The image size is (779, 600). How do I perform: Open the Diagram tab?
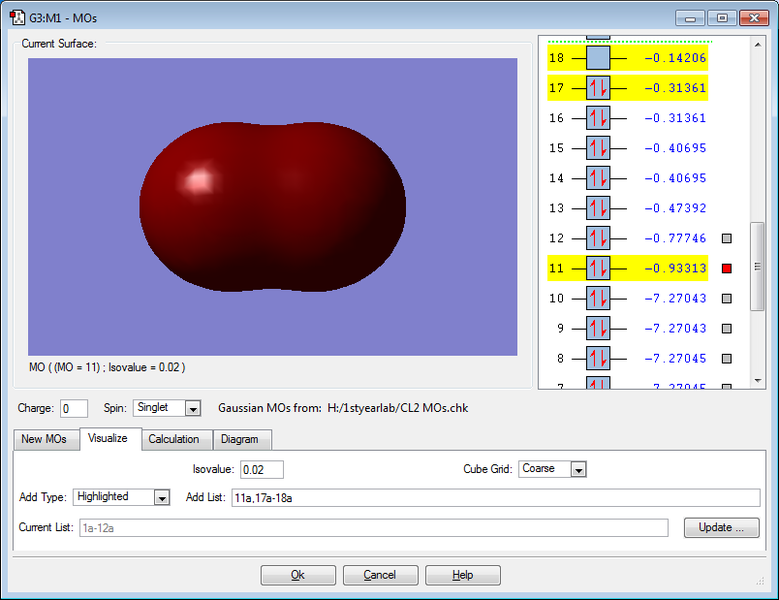coord(239,439)
